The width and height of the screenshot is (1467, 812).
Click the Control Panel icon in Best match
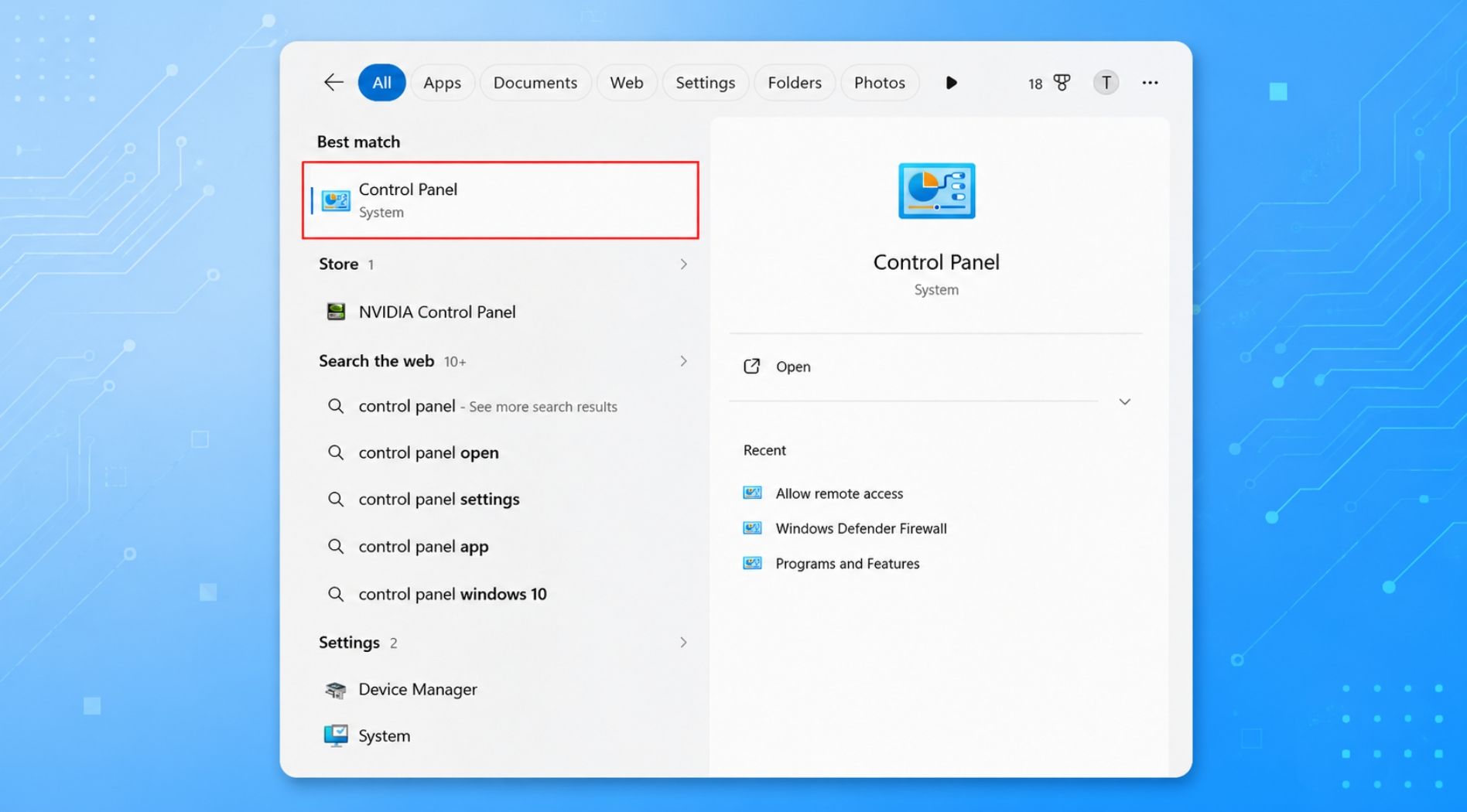[x=336, y=201]
